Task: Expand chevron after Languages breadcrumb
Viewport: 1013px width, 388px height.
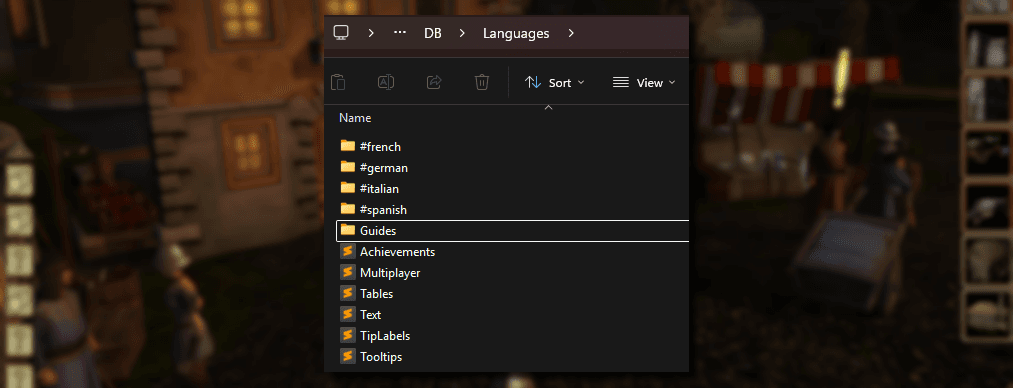Action: click(x=571, y=33)
